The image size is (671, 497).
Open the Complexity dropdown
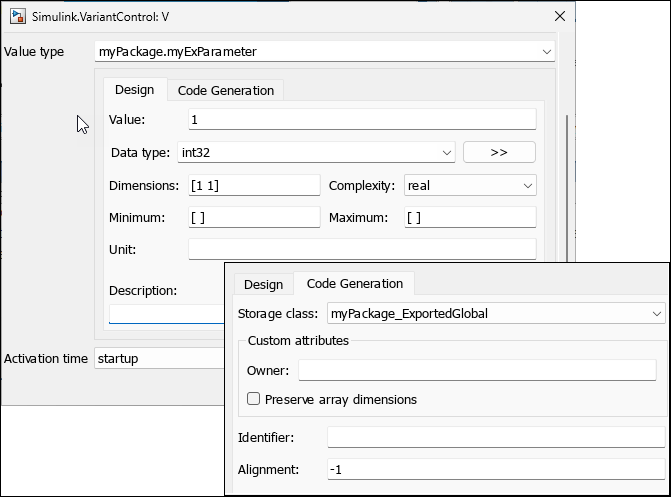(x=470, y=186)
